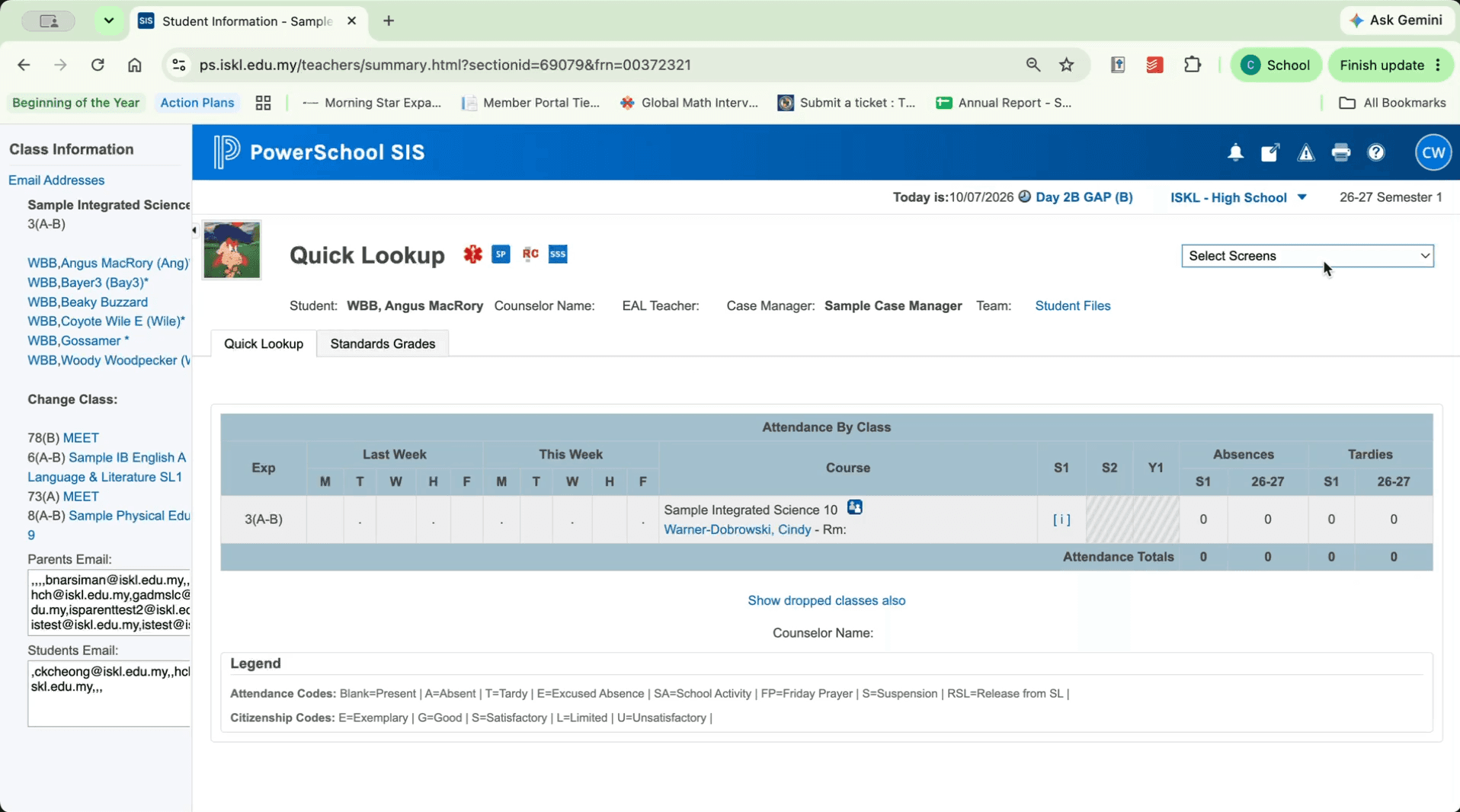
Task: Click the Students Email text box
Action: pos(109,693)
